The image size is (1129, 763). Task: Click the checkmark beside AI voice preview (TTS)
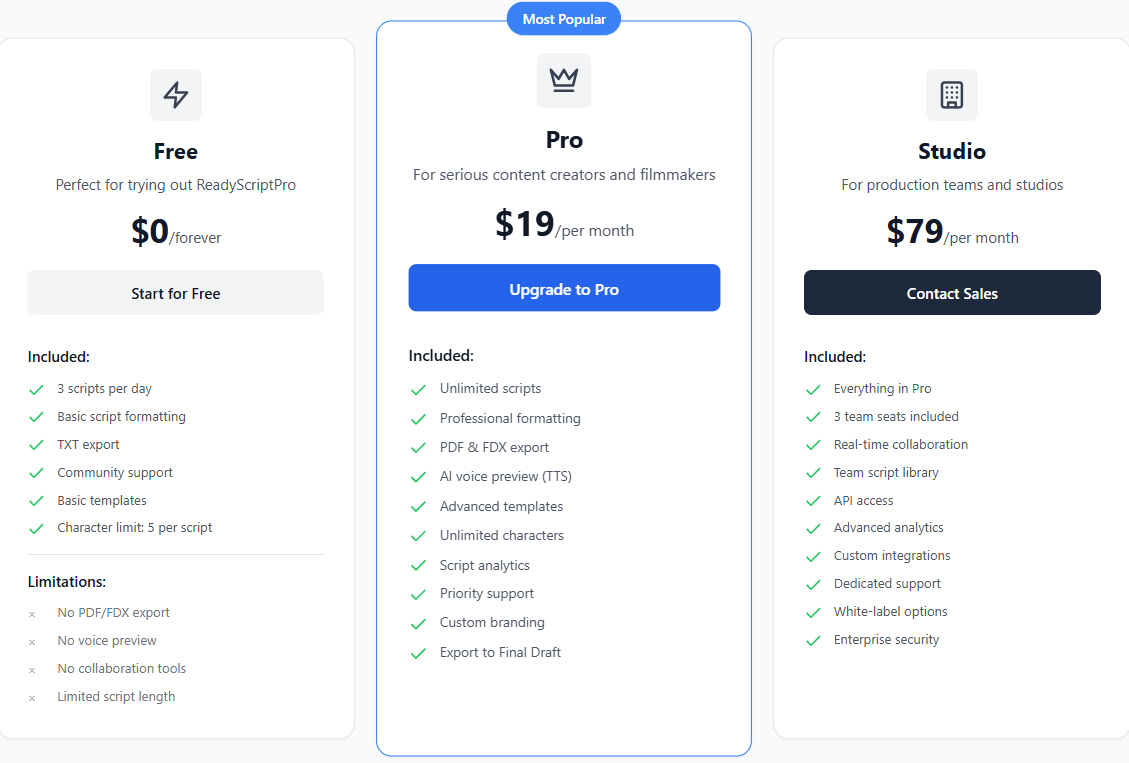(418, 477)
